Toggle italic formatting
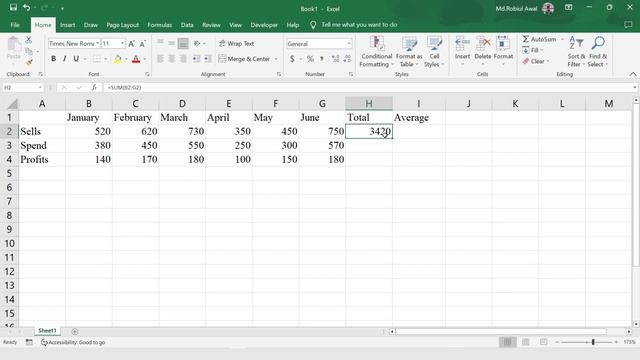 click(64, 59)
